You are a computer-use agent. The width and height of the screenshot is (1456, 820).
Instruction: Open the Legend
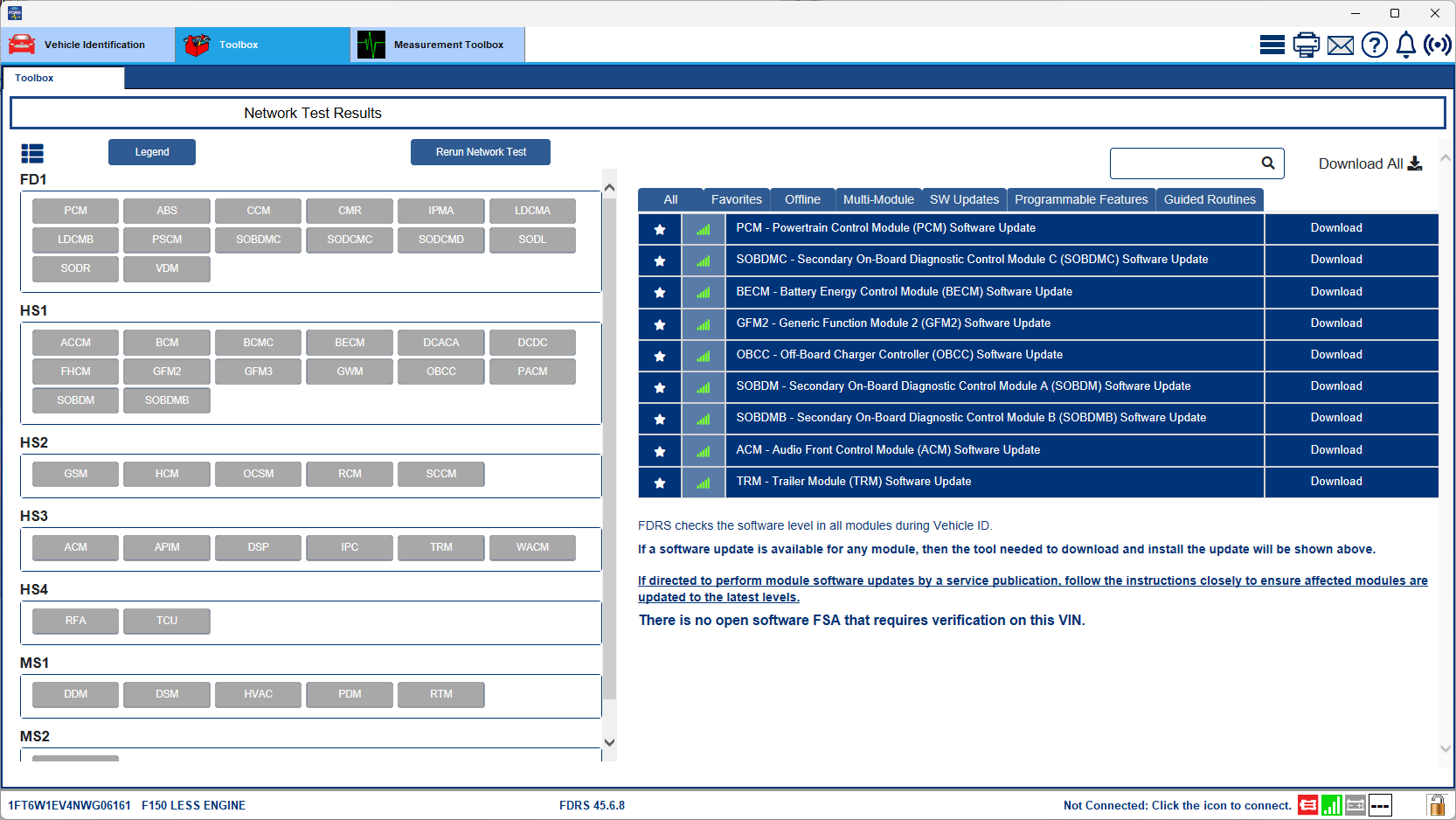[151, 151]
